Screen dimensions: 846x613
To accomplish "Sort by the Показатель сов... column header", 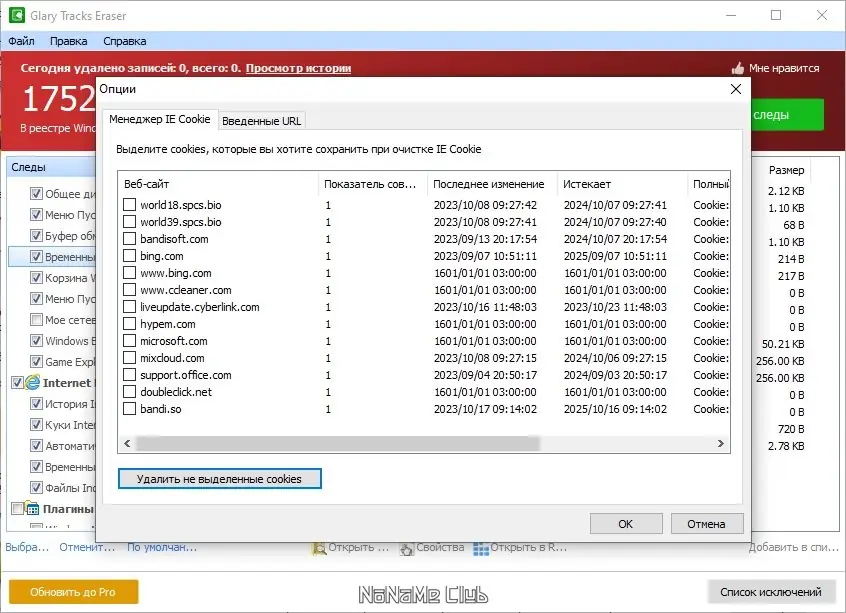I will [x=373, y=184].
